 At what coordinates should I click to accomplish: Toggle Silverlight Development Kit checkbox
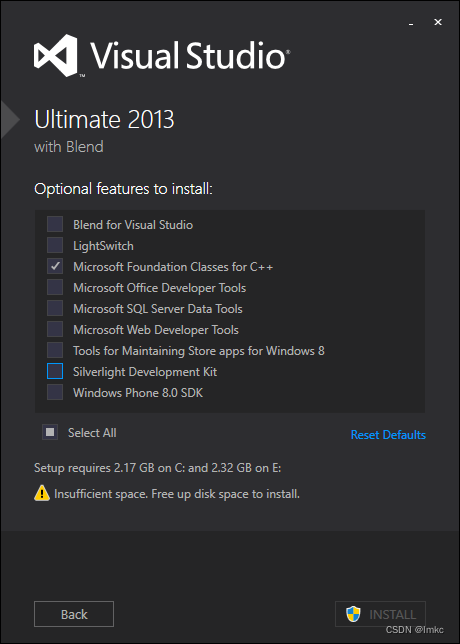(x=55, y=371)
